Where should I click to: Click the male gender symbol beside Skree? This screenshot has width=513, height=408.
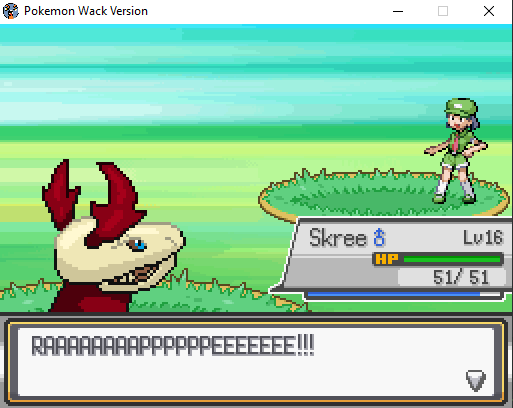click(379, 237)
